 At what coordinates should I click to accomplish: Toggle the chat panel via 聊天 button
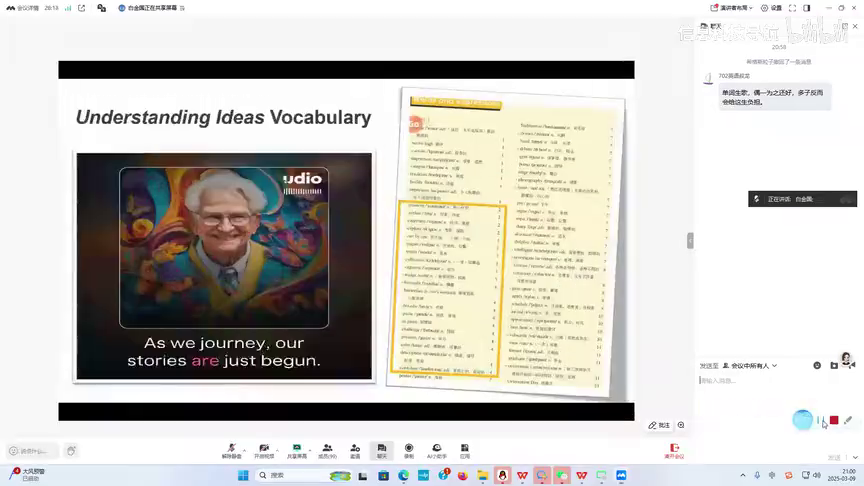click(x=382, y=449)
